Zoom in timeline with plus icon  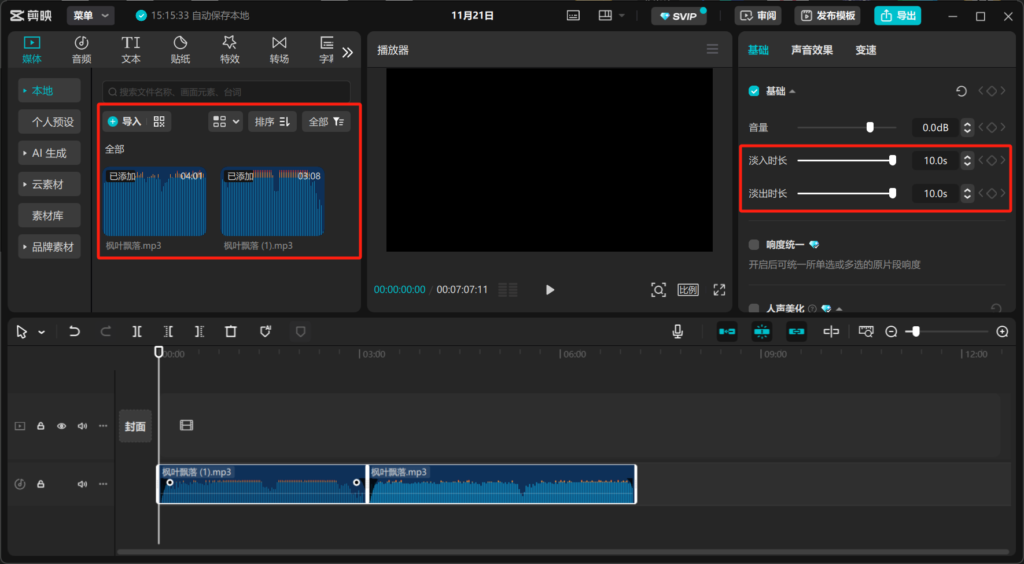[1002, 331]
